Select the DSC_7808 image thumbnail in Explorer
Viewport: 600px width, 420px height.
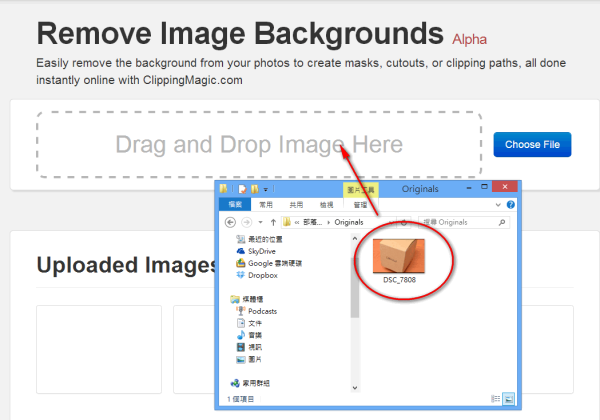point(399,256)
